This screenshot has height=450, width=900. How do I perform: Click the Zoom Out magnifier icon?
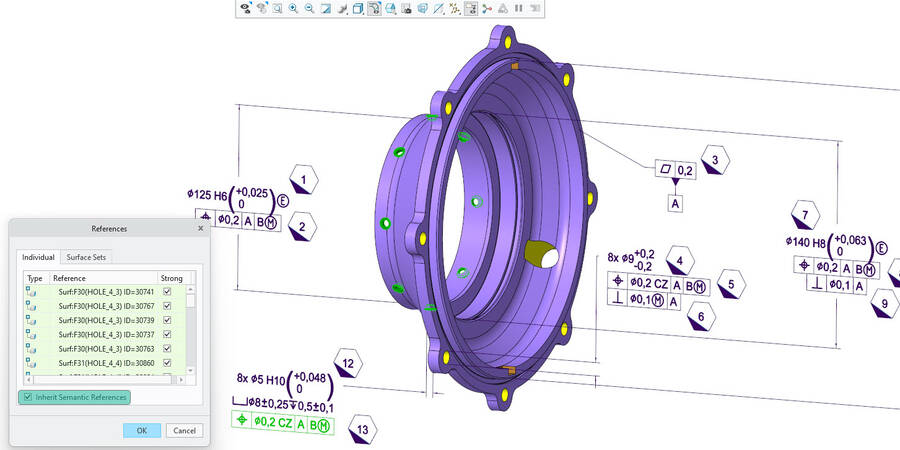tap(309, 8)
